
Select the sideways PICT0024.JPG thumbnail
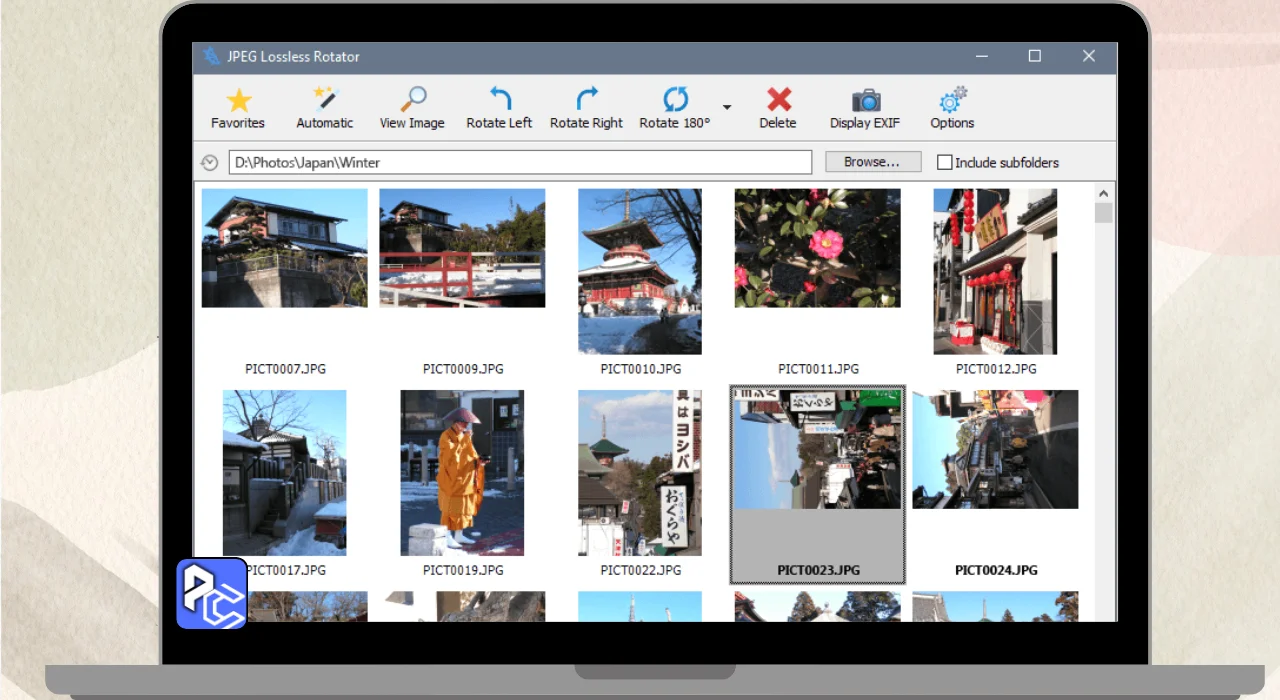995,450
